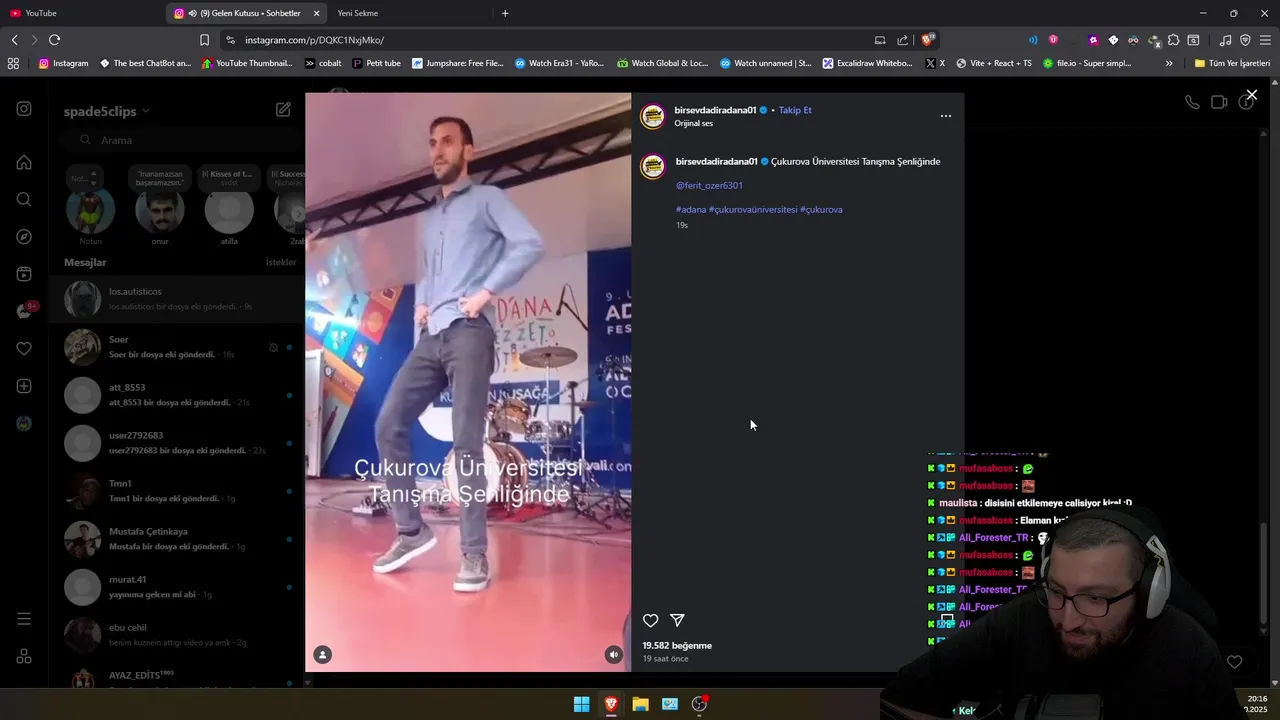1280x720 pixels.
Task: Open Instagram bookmark in bookmarks bar
Action: pyautogui.click(x=63, y=63)
